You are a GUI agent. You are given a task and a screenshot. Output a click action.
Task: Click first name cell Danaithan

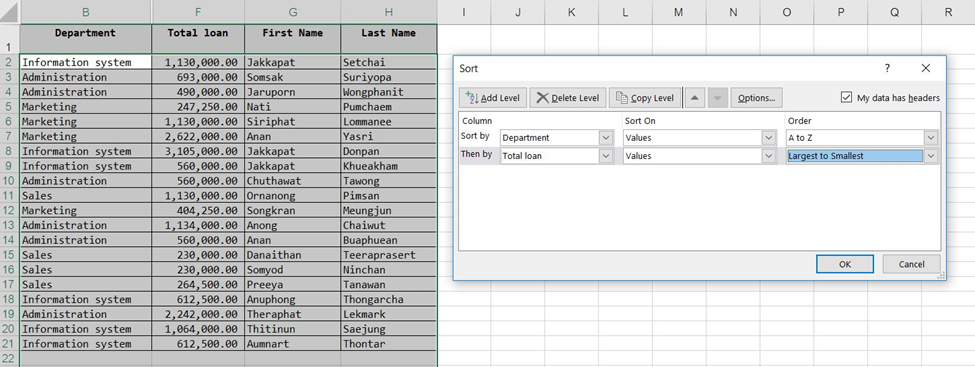click(292, 255)
